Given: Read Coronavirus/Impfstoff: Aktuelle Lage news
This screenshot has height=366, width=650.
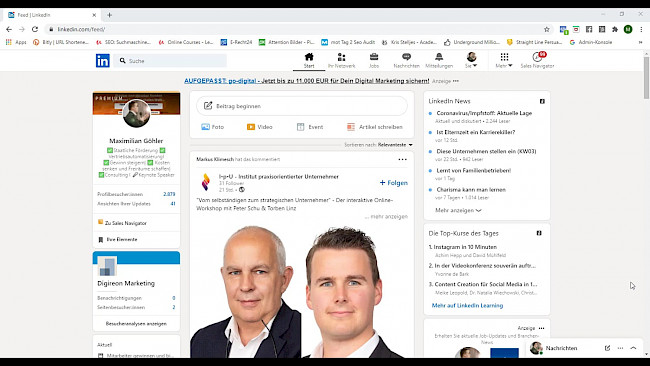Looking at the screenshot, I should 484,113.
